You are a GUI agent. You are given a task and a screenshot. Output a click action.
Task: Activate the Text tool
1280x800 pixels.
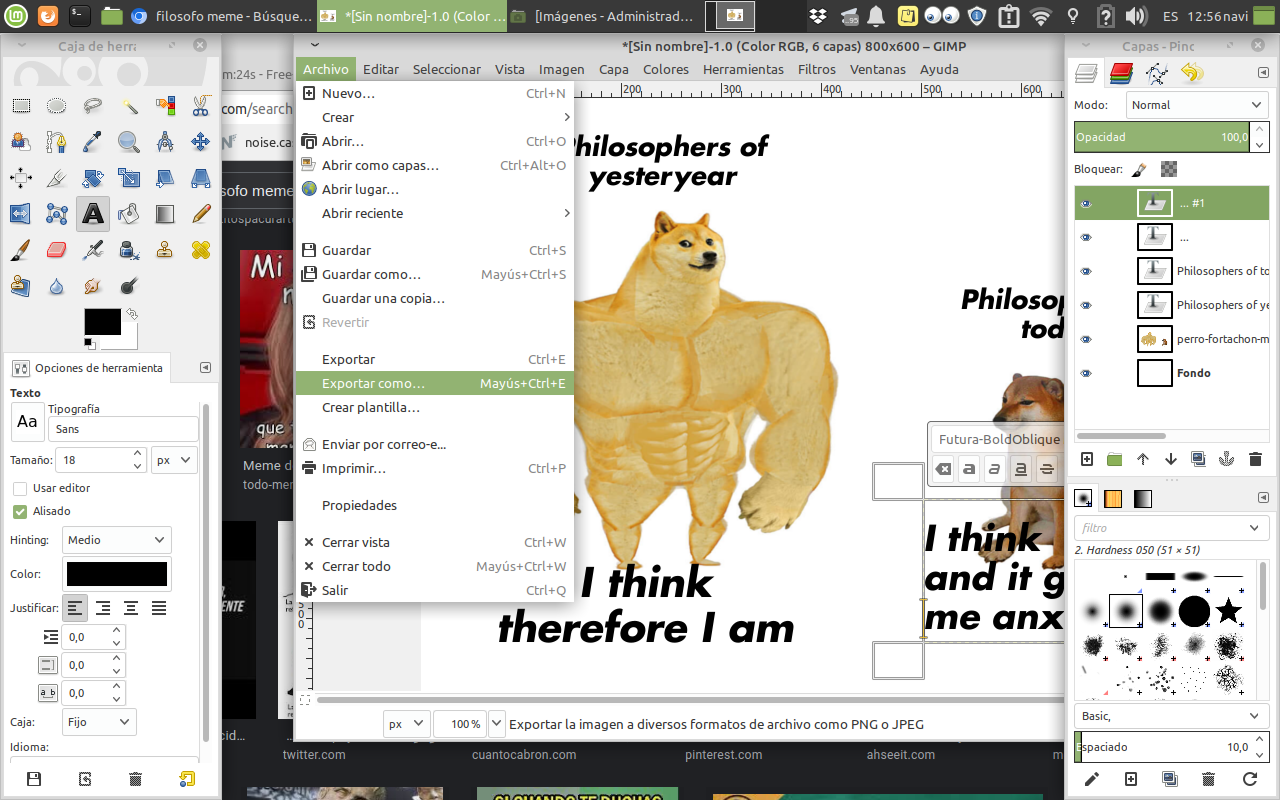click(93, 214)
